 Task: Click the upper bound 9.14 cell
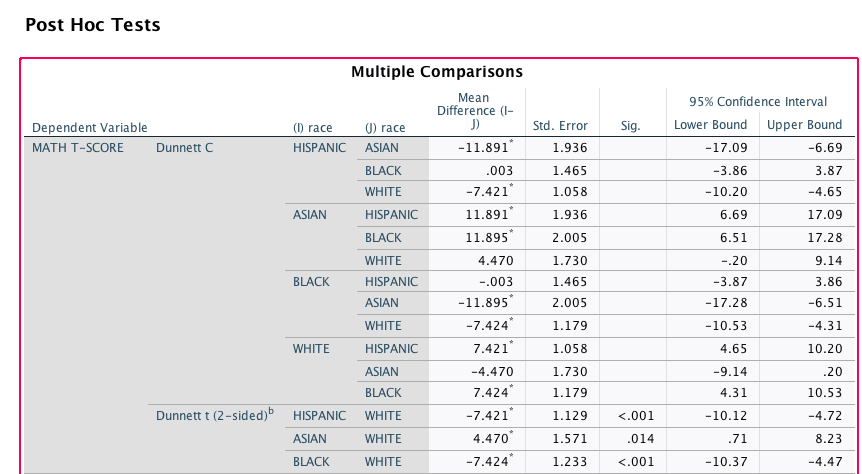[x=828, y=261]
